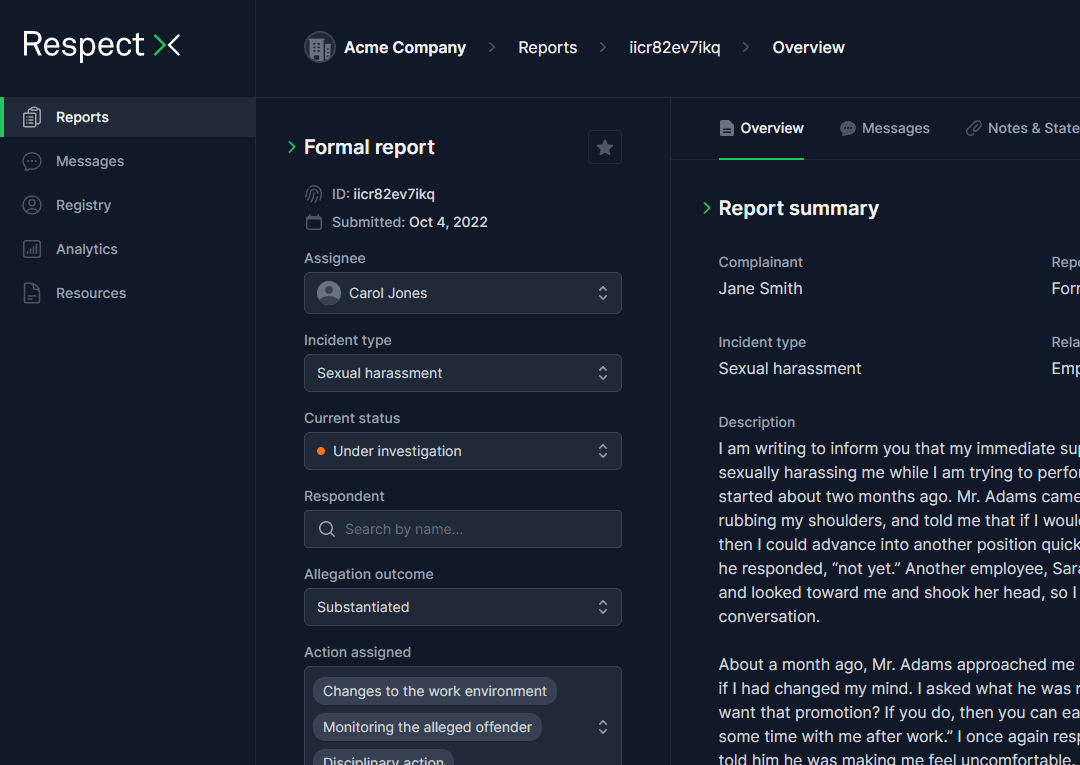Star the Formal report as favorite
This screenshot has width=1080, height=765.
pos(604,147)
